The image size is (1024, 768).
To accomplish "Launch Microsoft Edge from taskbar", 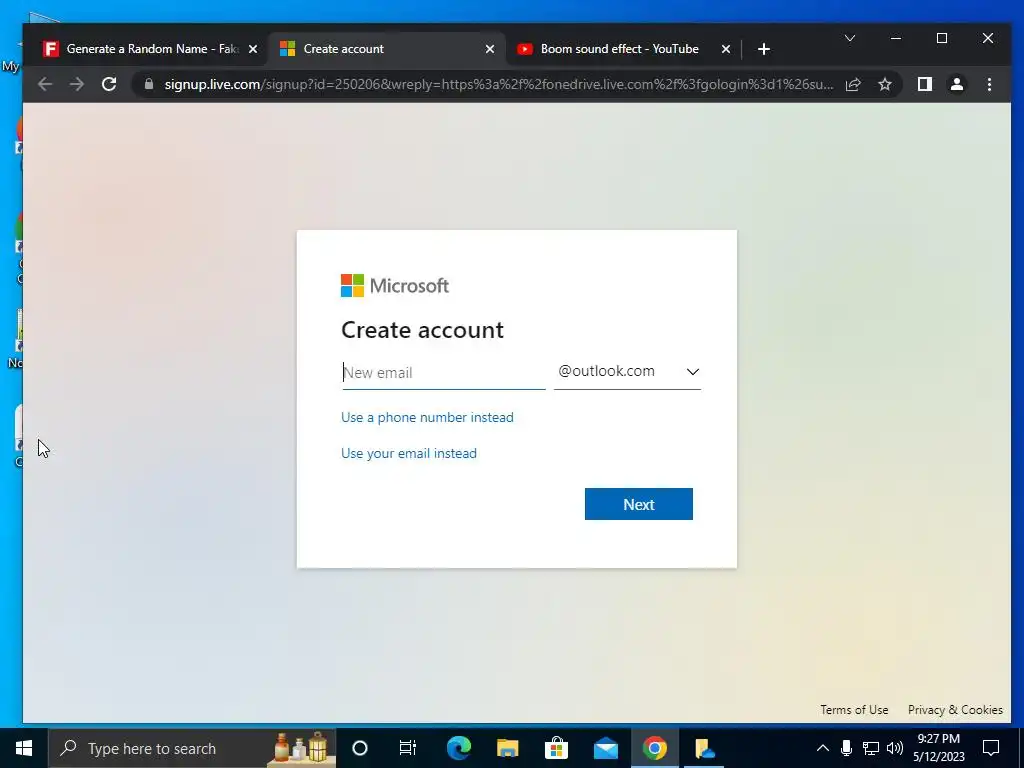I will (x=458, y=748).
